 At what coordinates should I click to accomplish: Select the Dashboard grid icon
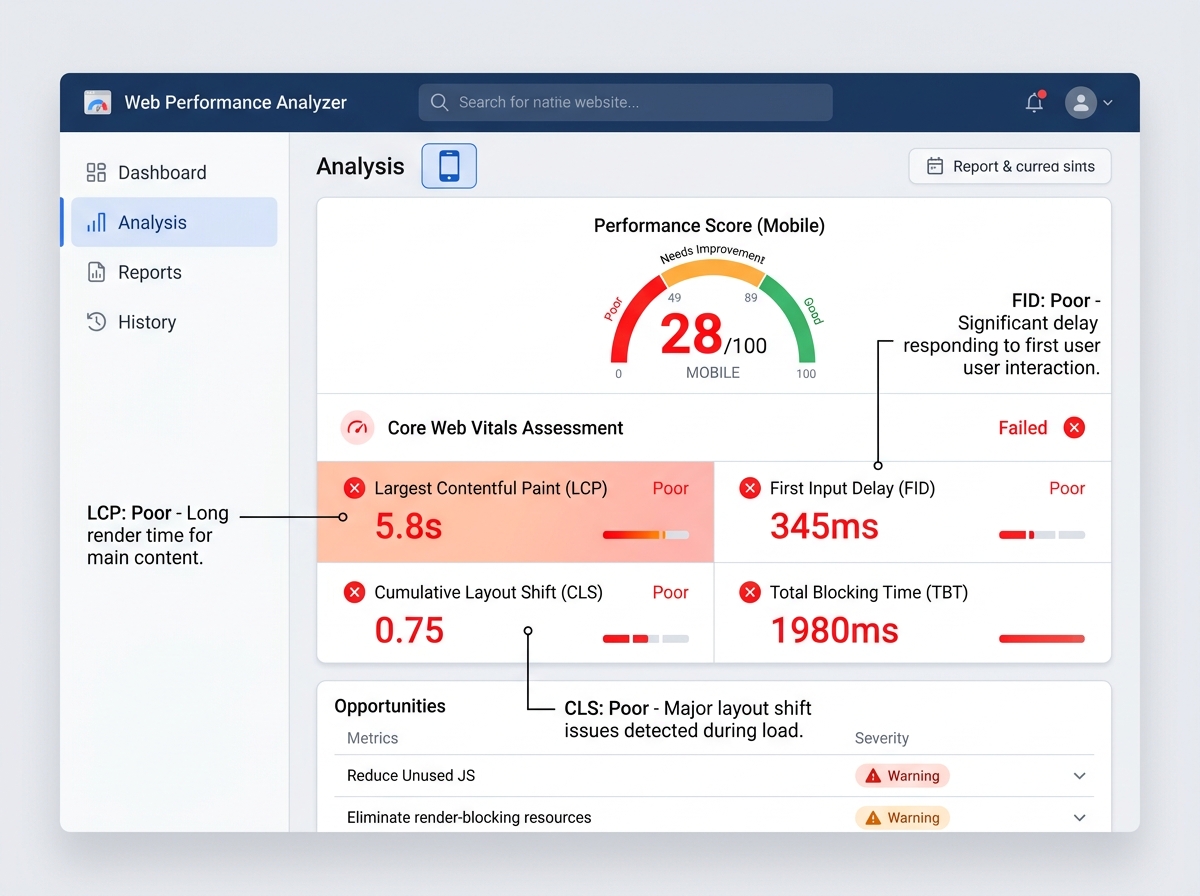pos(96,172)
